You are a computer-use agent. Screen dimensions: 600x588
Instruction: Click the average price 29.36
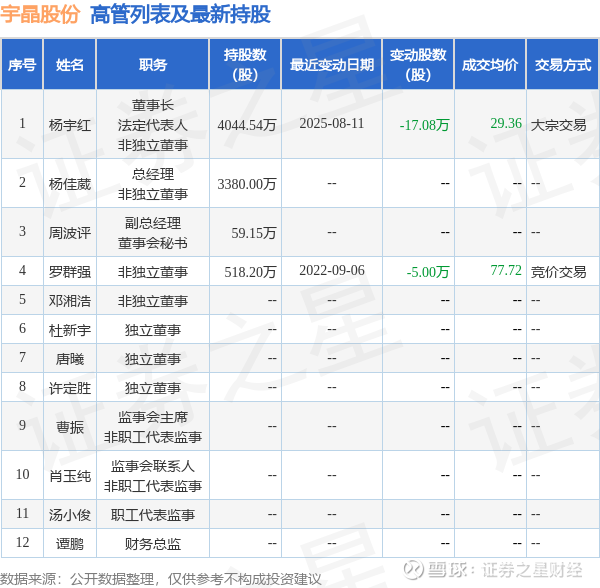point(506,123)
